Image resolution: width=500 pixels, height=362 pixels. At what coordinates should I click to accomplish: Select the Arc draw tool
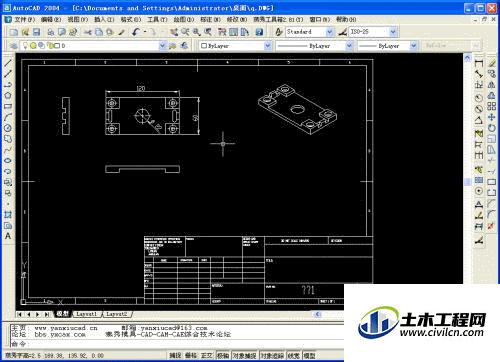coord(8,117)
